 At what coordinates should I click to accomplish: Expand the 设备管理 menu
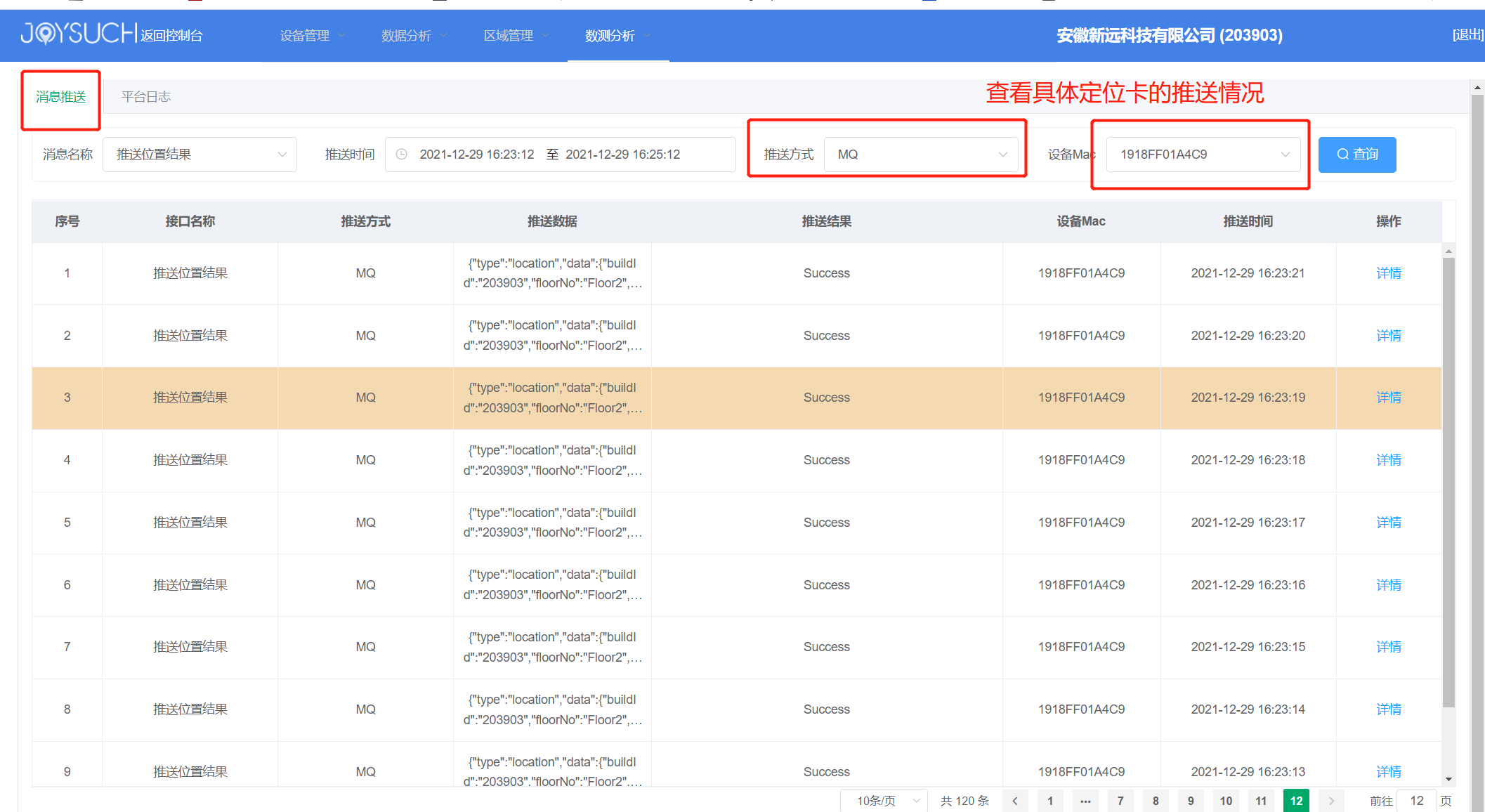tap(312, 36)
